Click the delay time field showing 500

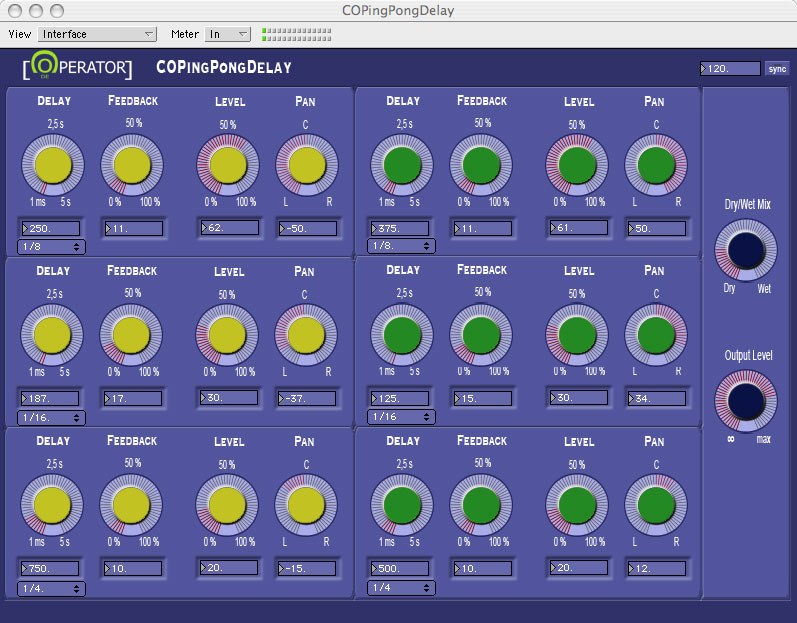pyautogui.click(x=400, y=568)
